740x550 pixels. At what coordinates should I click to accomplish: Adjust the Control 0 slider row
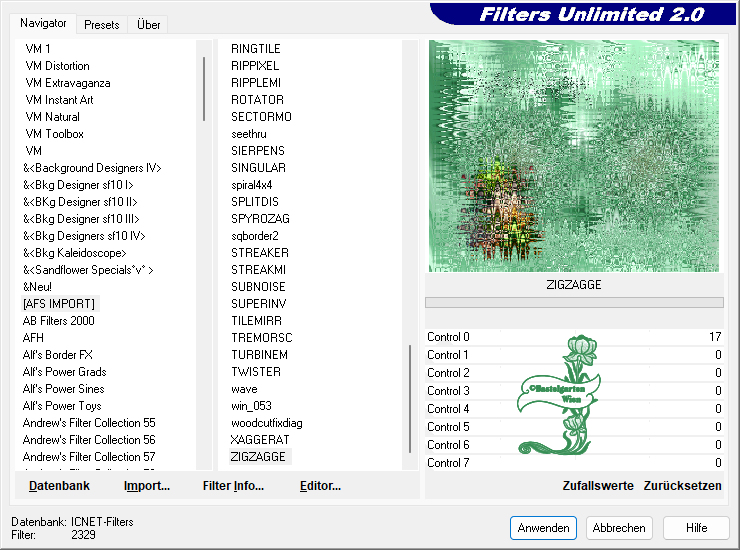pyautogui.click(x=574, y=337)
